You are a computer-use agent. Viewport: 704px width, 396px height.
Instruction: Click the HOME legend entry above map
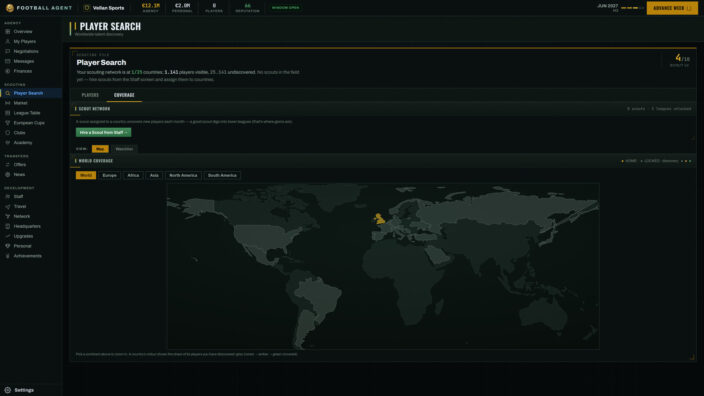tap(629, 161)
